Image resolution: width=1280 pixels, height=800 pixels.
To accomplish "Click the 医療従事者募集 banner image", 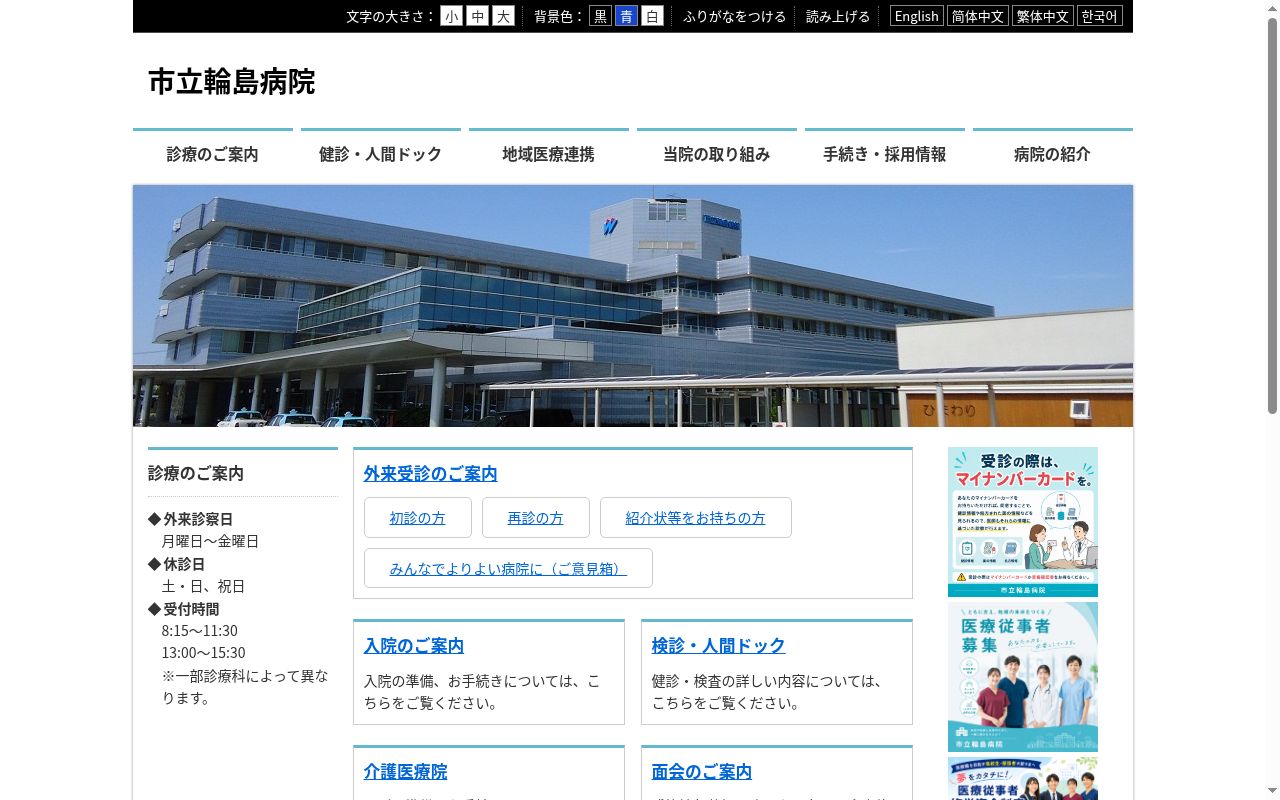I will [x=1023, y=677].
